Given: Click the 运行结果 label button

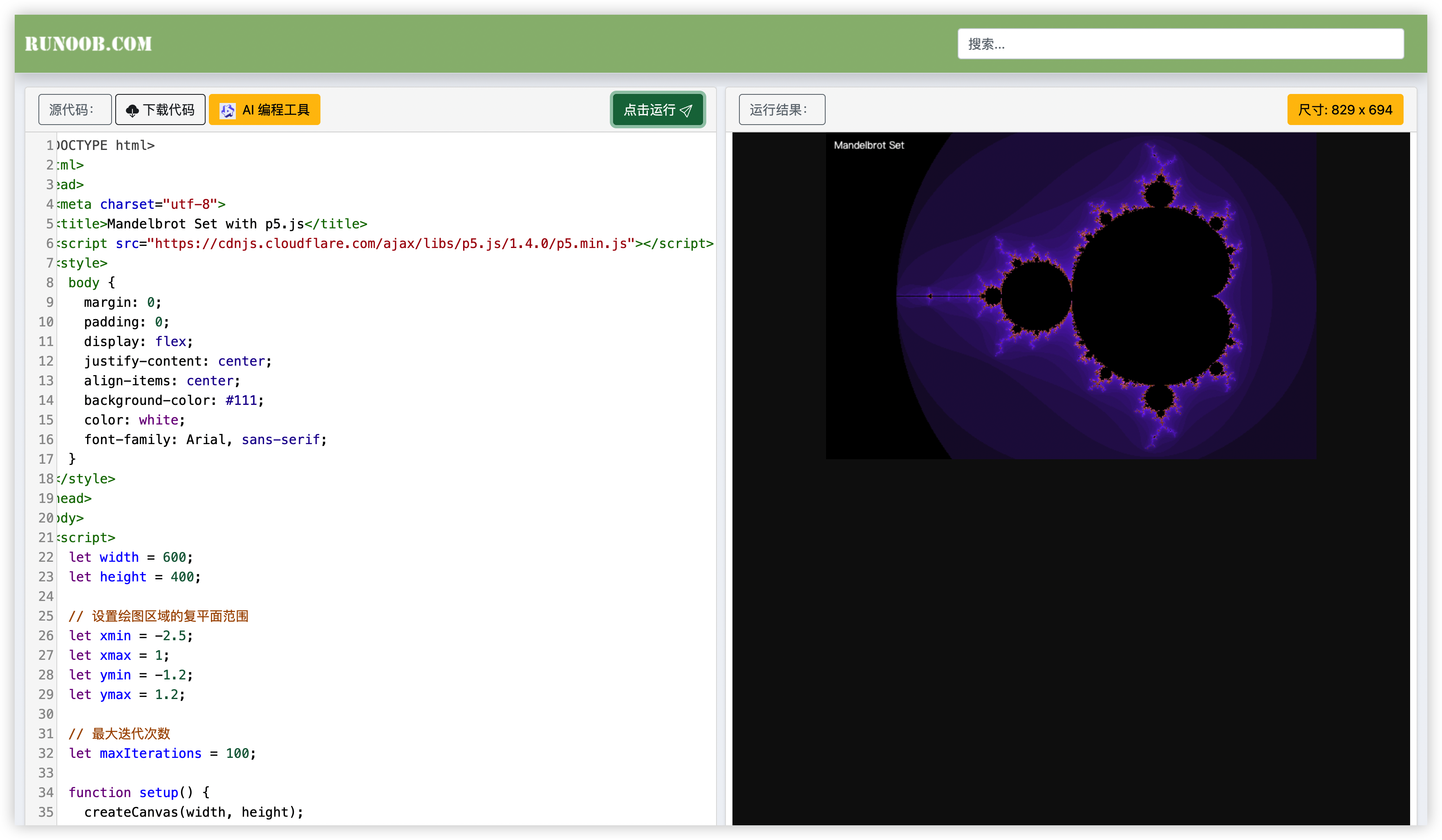Looking at the screenshot, I should (781, 110).
